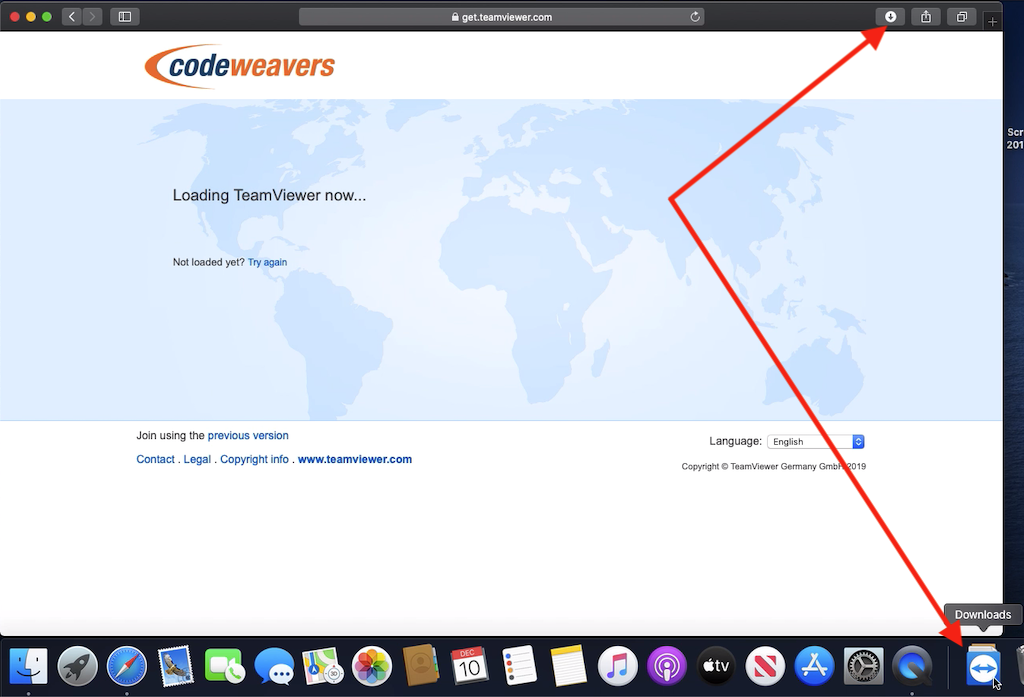Open FaceTime from the Dock

[x=225, y=666]
